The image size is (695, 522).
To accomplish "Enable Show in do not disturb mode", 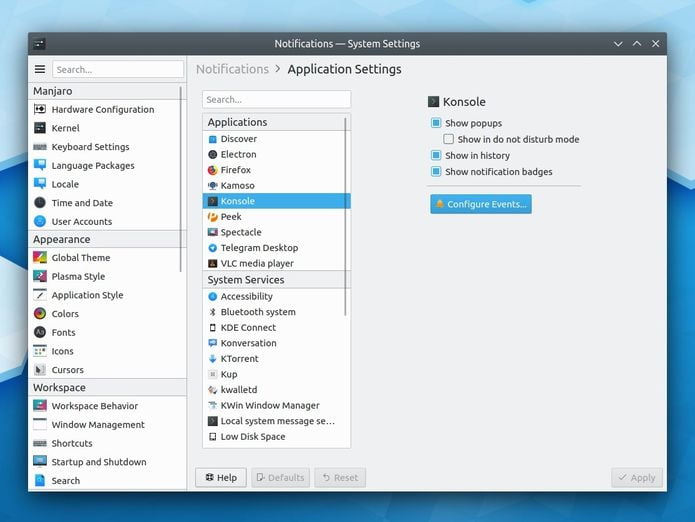I will pyautogui.click(x=449, y=139).
